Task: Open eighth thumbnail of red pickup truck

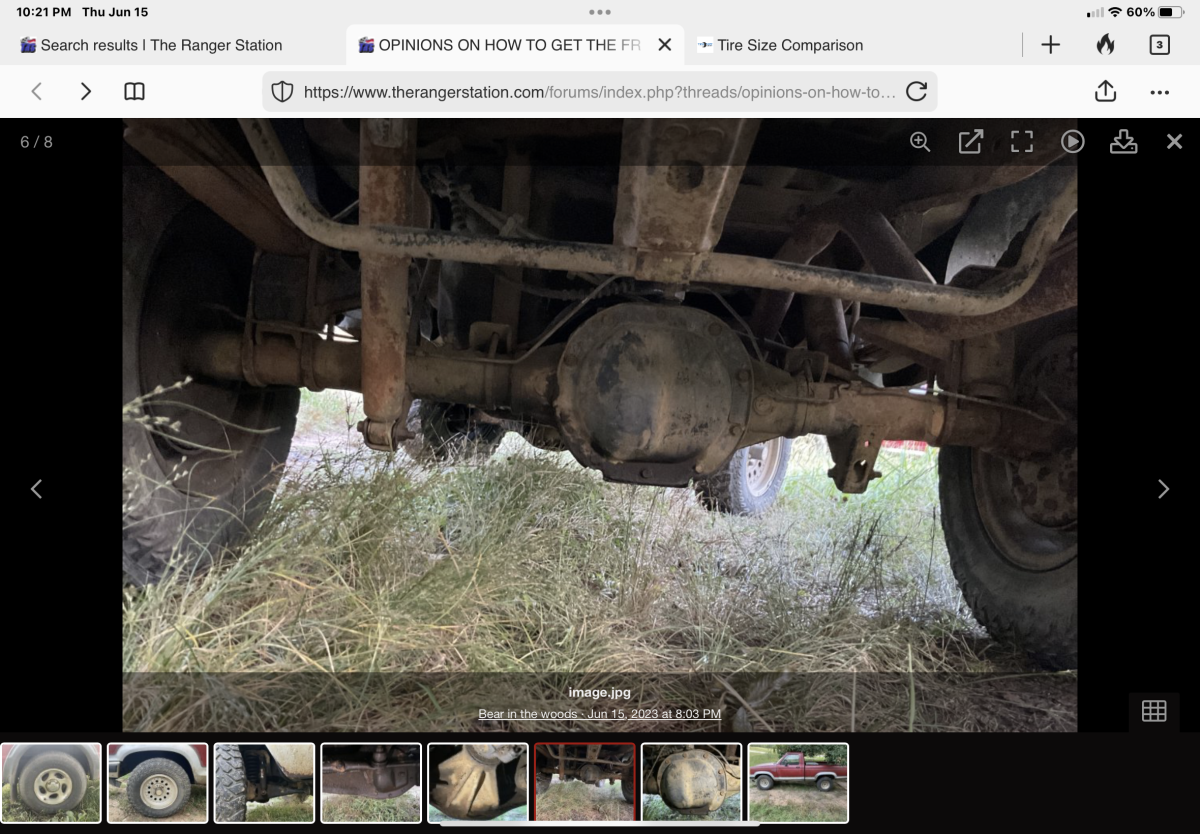Action: [x=798, y=783]
